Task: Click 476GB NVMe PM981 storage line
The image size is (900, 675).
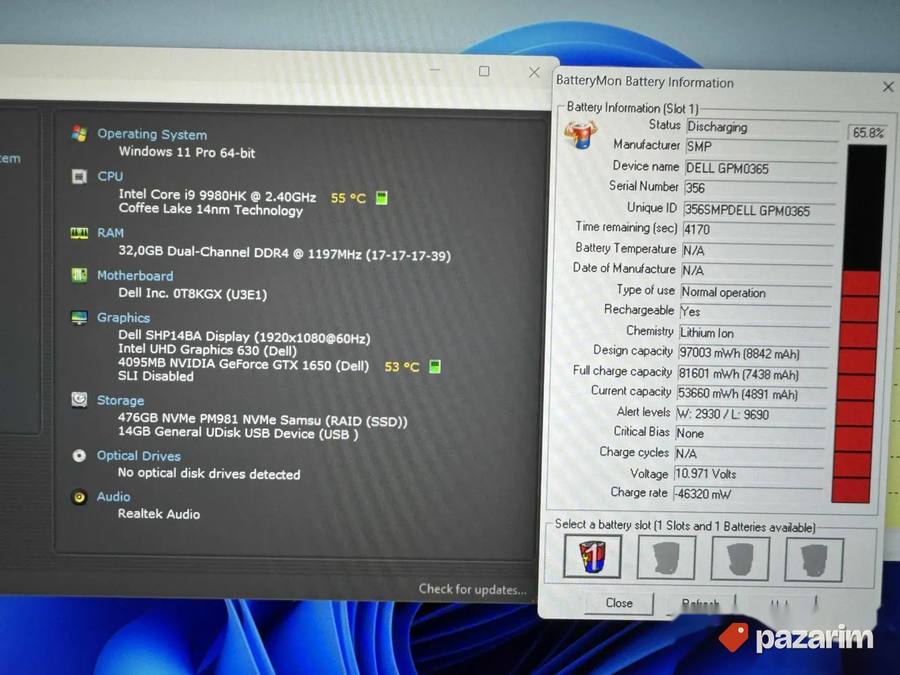Action: click(x=262, y=420)
